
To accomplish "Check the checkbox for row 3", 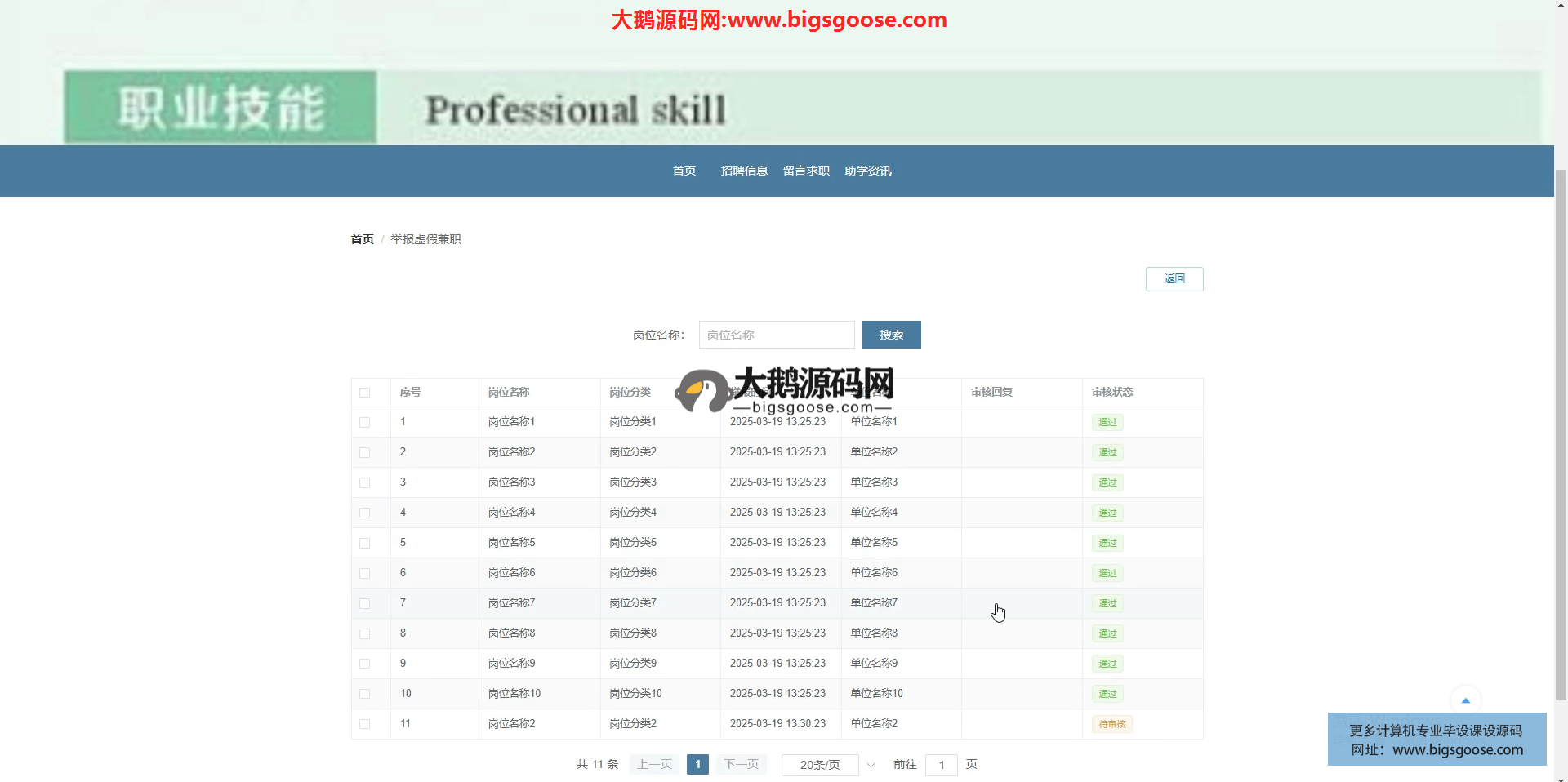I will point(365,483).
